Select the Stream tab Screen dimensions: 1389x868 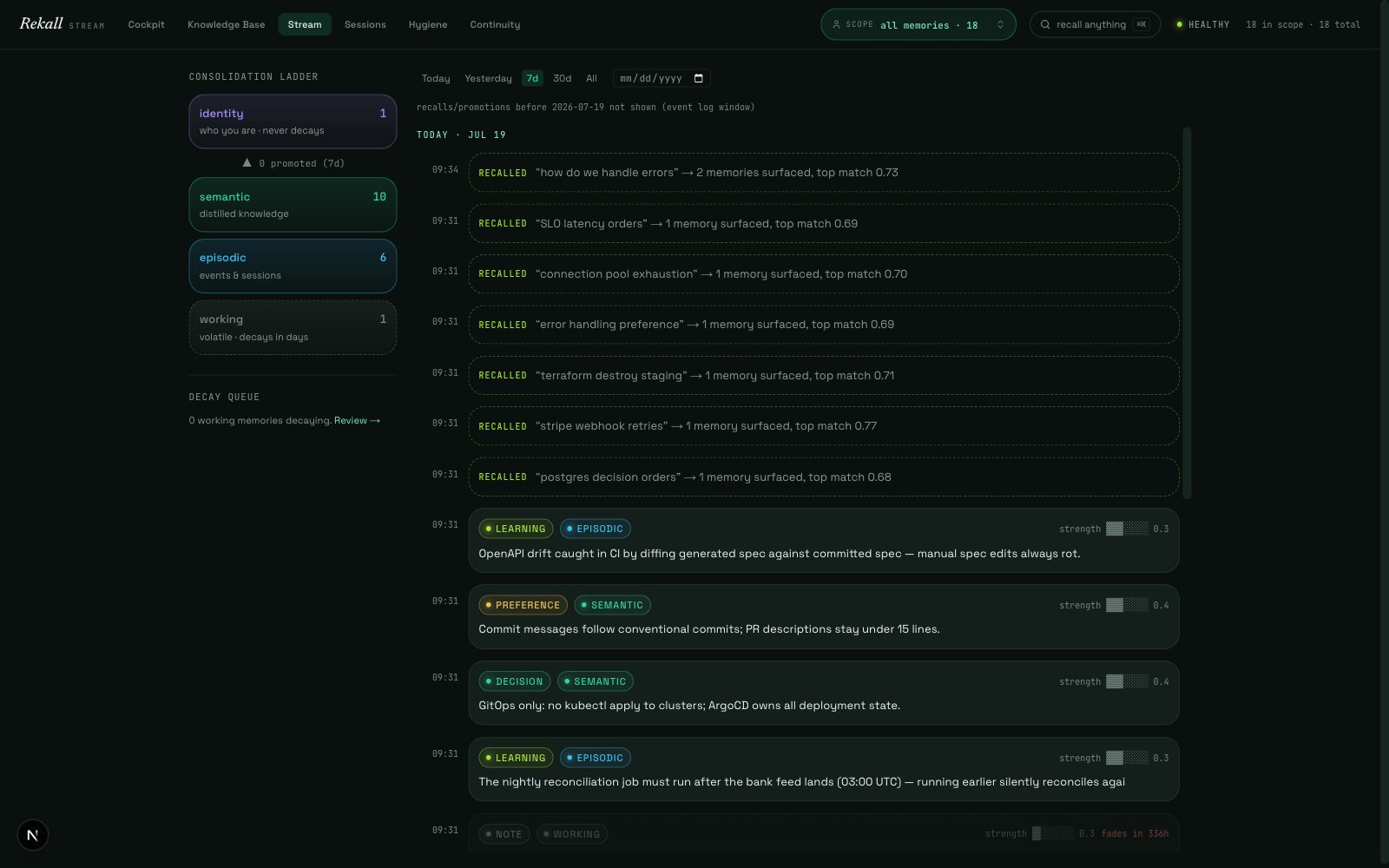(x=305, y=24)
